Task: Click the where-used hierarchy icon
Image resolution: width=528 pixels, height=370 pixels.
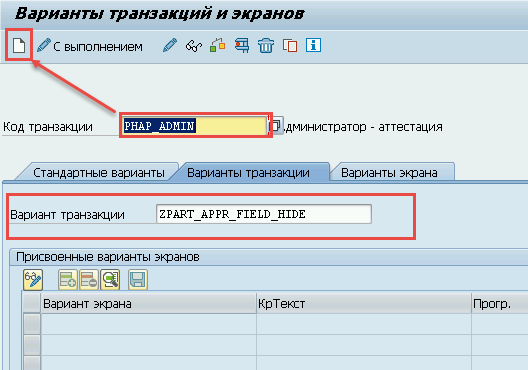Action: (x=218, y=45)
